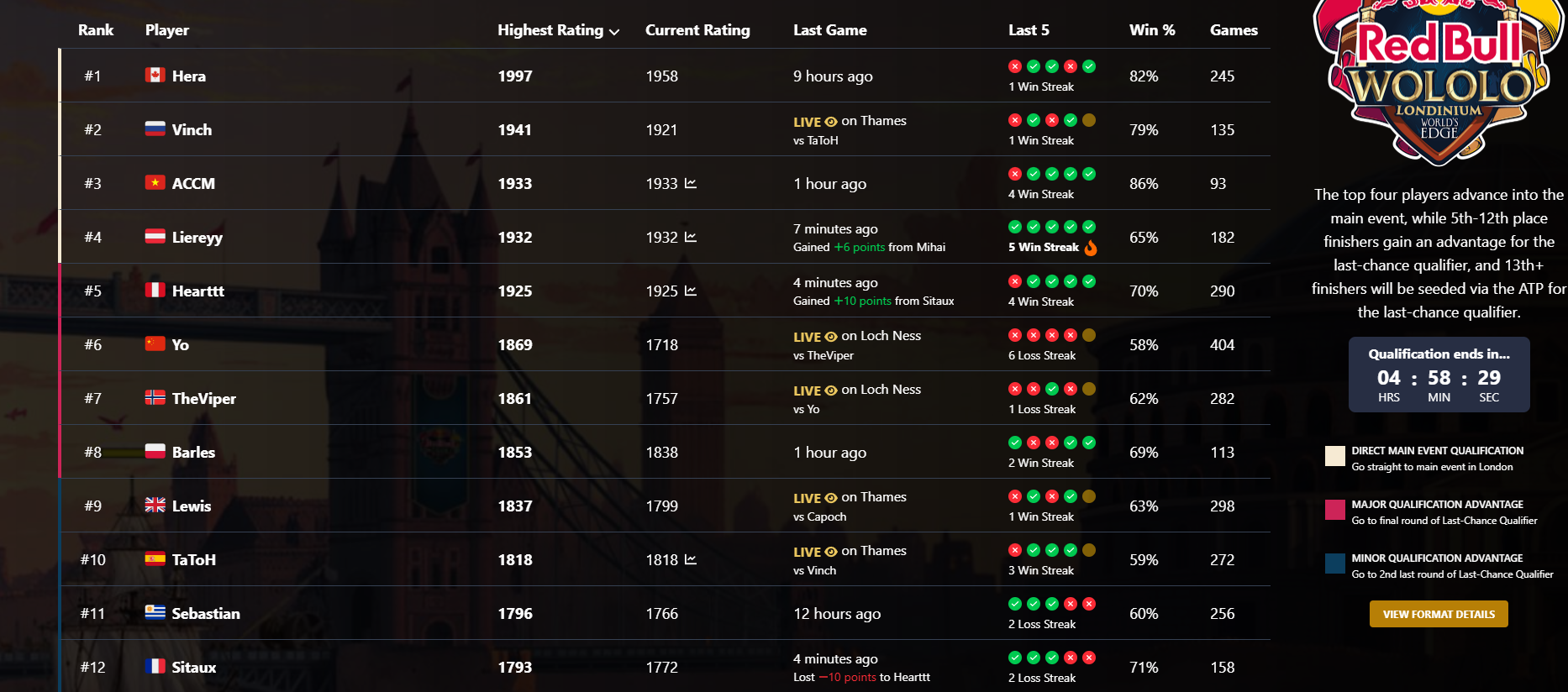The image size is (1568, 692).
Task: Click Liereyy's 'Gained +6 points' text
Action: tap(869, 247)
